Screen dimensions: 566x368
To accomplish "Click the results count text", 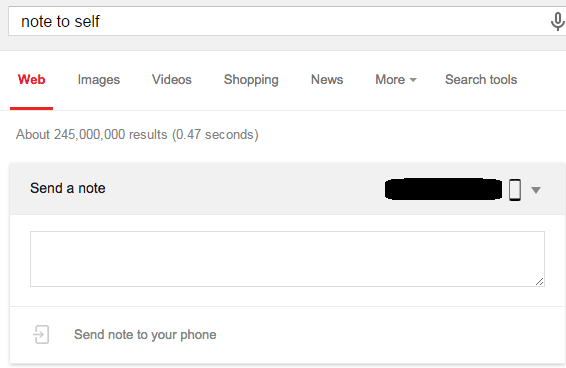I will [137, 135].
